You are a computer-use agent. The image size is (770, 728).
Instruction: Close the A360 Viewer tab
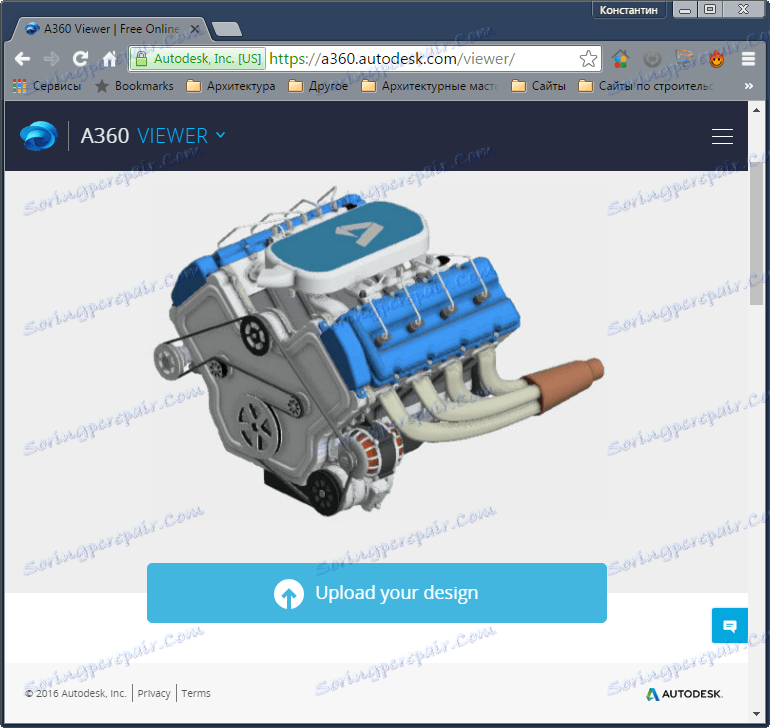point(195,29)
